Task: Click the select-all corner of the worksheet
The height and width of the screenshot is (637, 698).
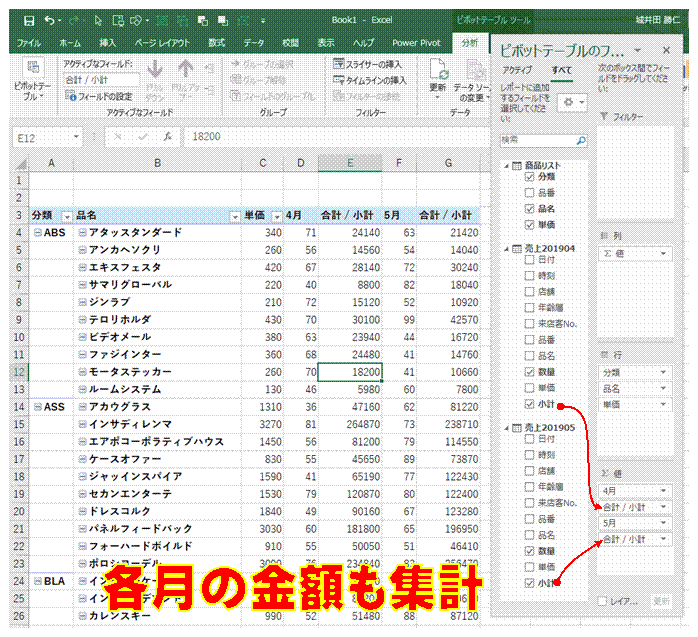Action: (20, 164)
